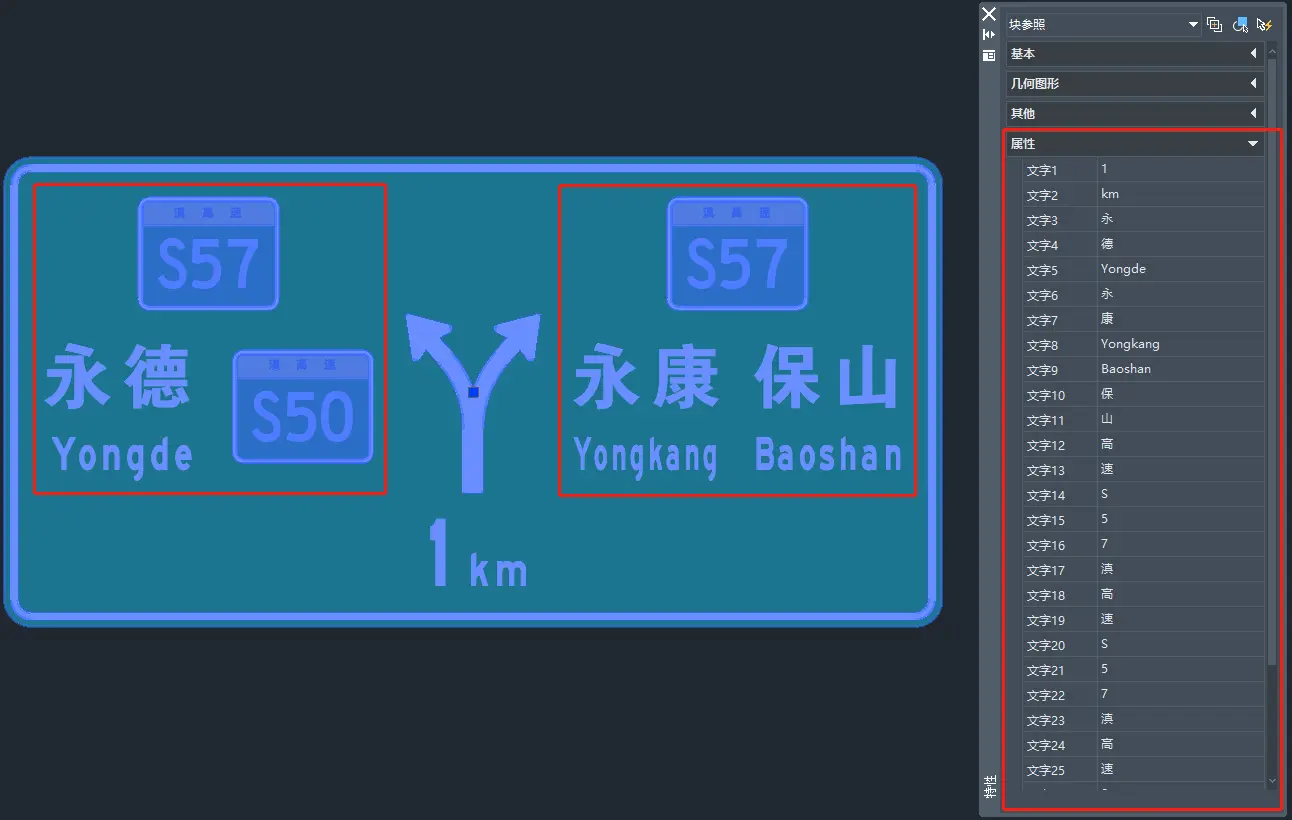Click the Toggle PICKADD value icon
Image resolution: width=1292 pixels, height=820 pixels.
point(1215,25)
